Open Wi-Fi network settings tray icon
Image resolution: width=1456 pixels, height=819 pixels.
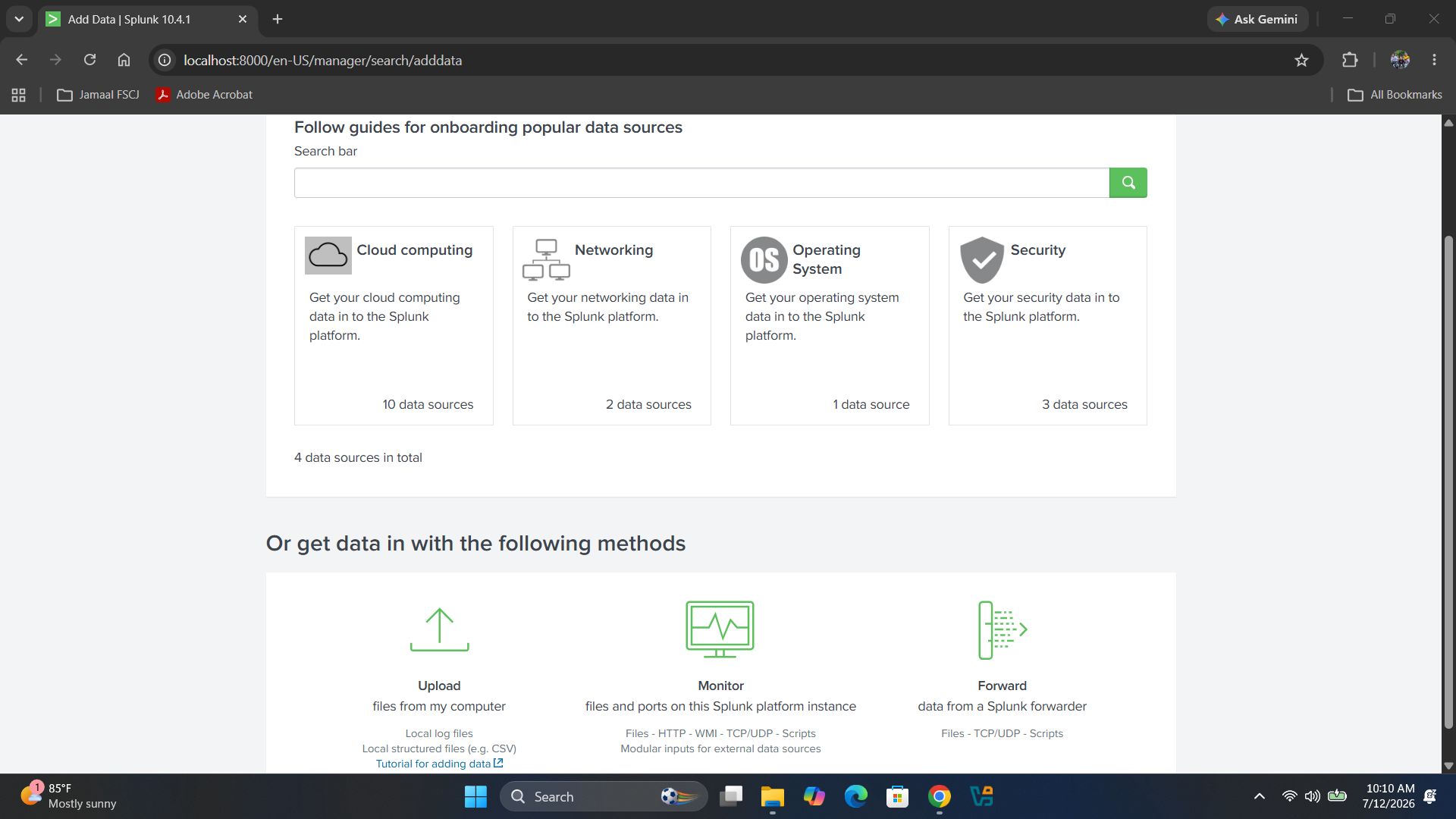click(1289, 796)
